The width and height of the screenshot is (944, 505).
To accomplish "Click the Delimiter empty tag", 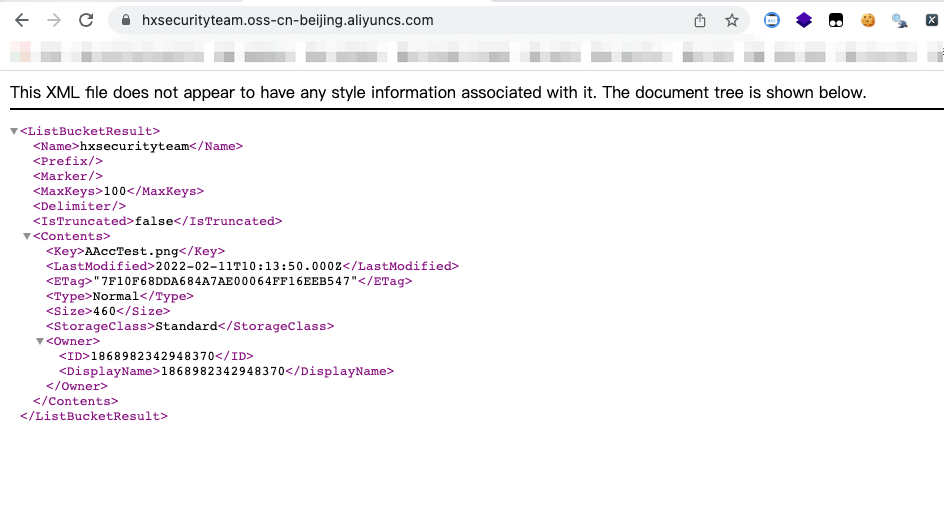I will click(x=79, y=206).
